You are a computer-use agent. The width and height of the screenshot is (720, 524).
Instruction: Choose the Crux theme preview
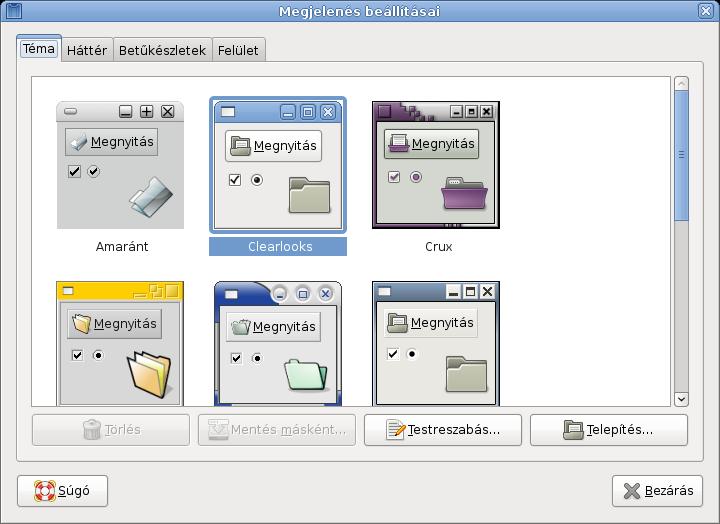pyautogui.click(x=436, y=165)
